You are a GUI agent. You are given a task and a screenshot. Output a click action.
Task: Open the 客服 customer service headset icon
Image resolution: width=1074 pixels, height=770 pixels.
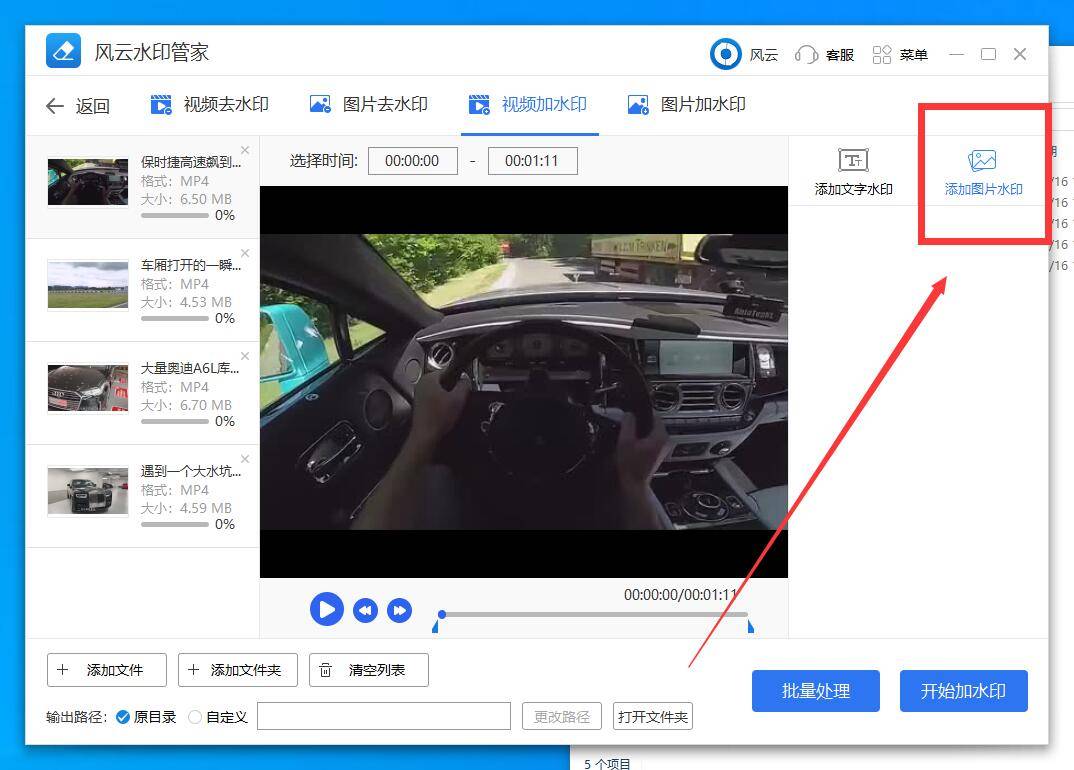806,54
